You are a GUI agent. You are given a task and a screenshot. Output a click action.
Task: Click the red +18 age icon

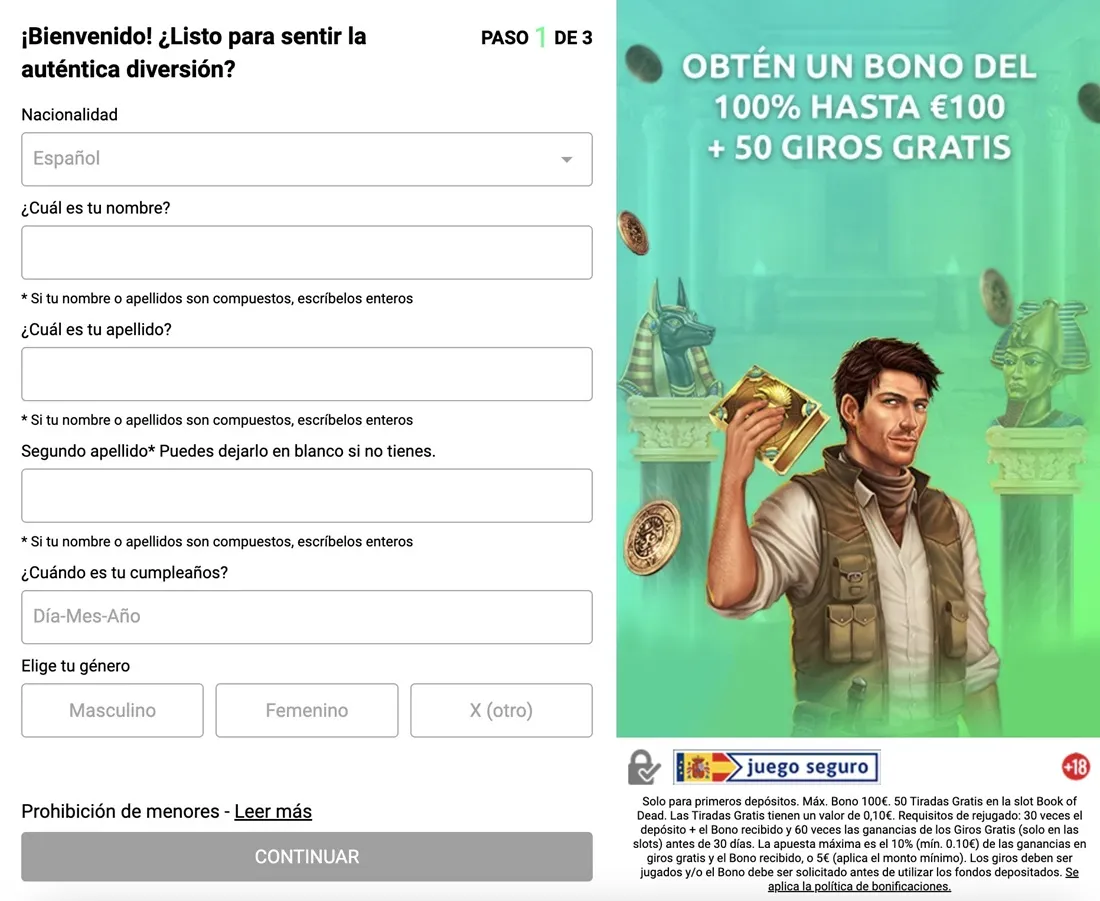[x=1075, y=766]
